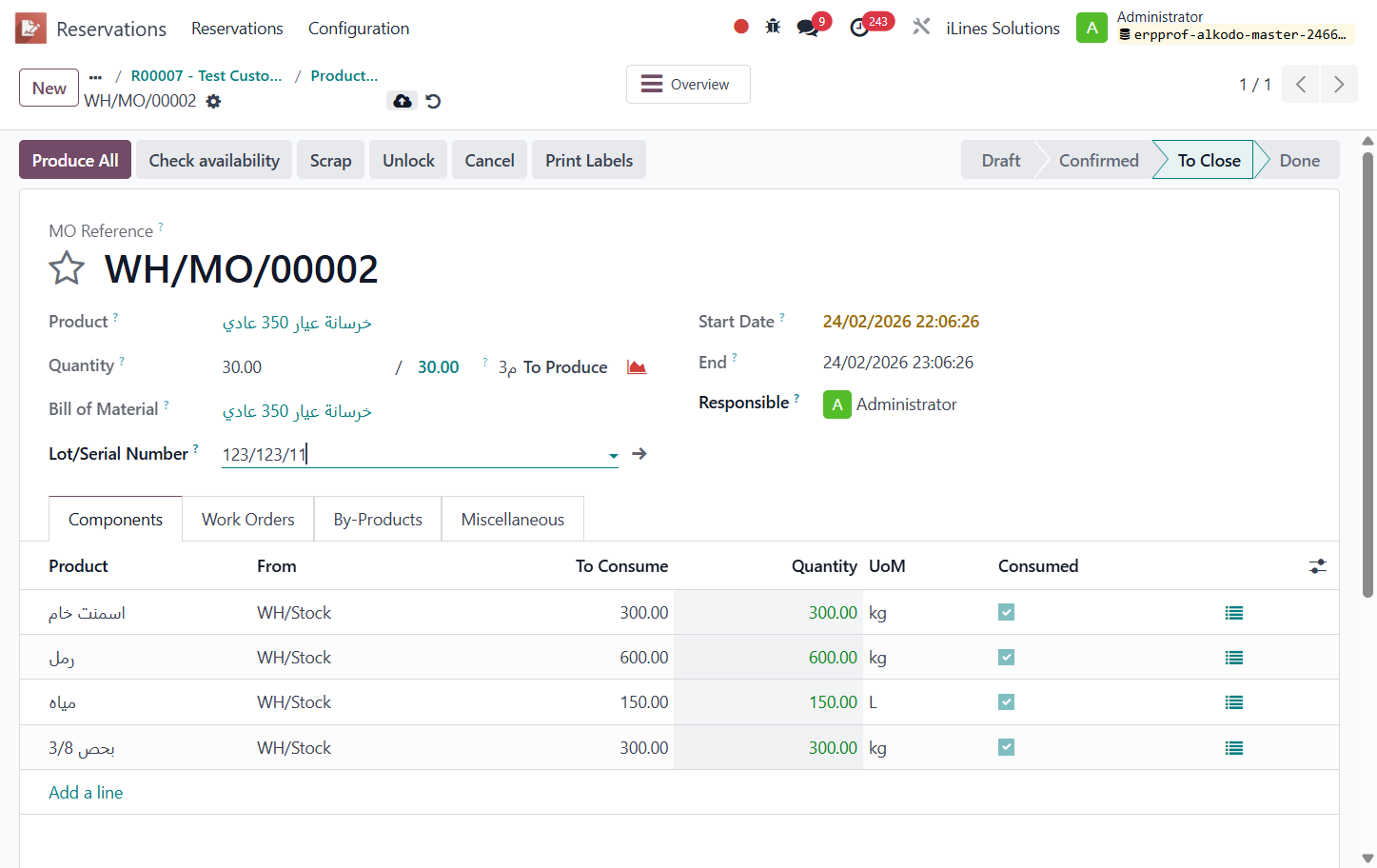Uncheck Consumed for بحص 3/8
This screenshot has height=868, width=1377.
pos(1006,747)
